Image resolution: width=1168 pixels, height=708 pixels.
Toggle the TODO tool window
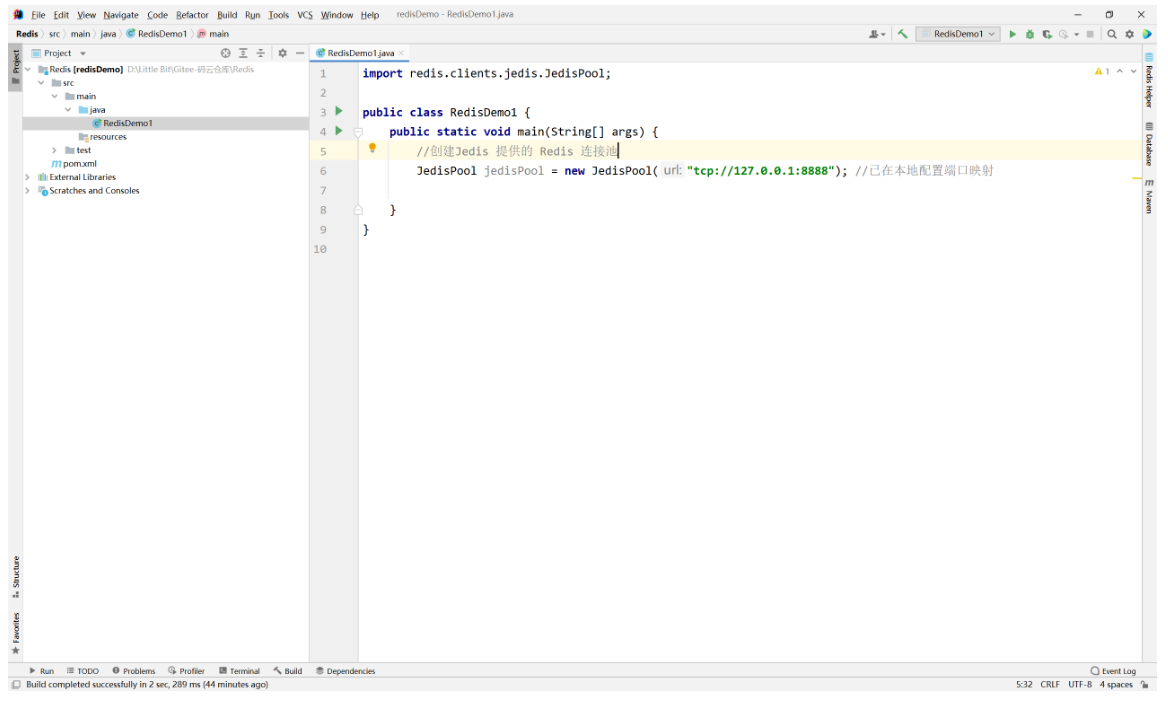(x=83, y=671)
